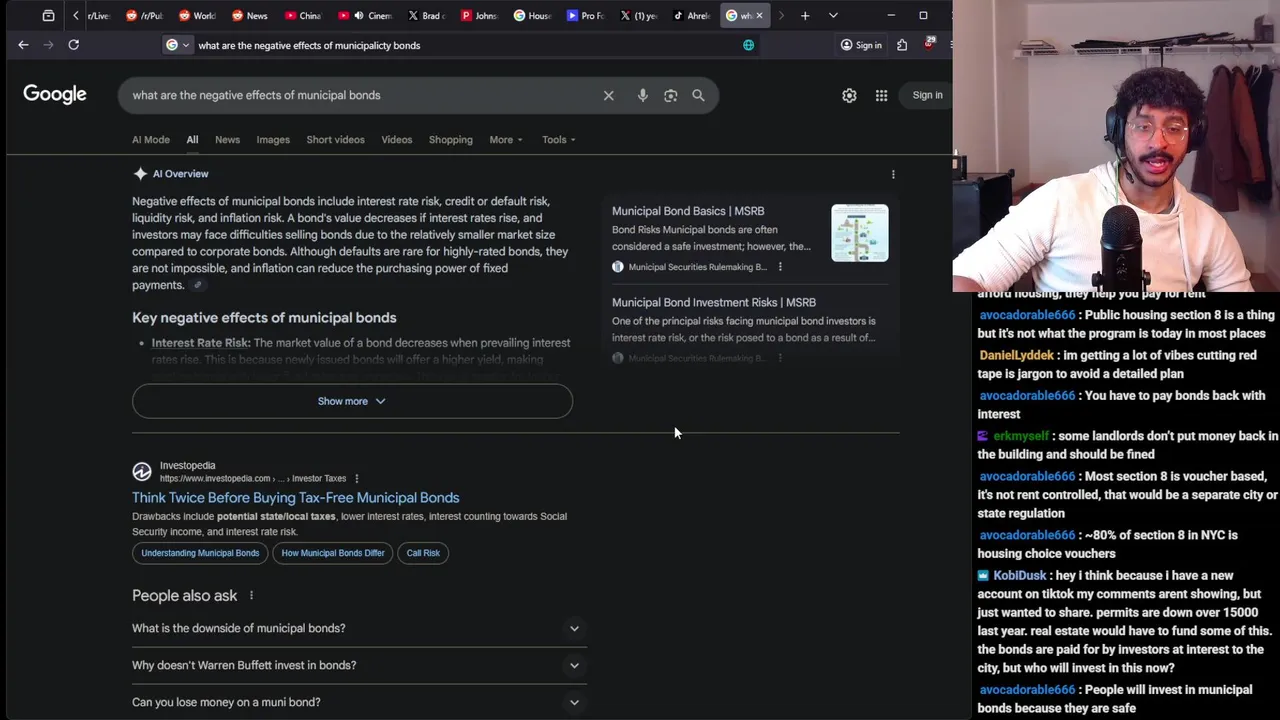
Task: Click the How Municipal Bonds Differ chip
Action: 333,553
